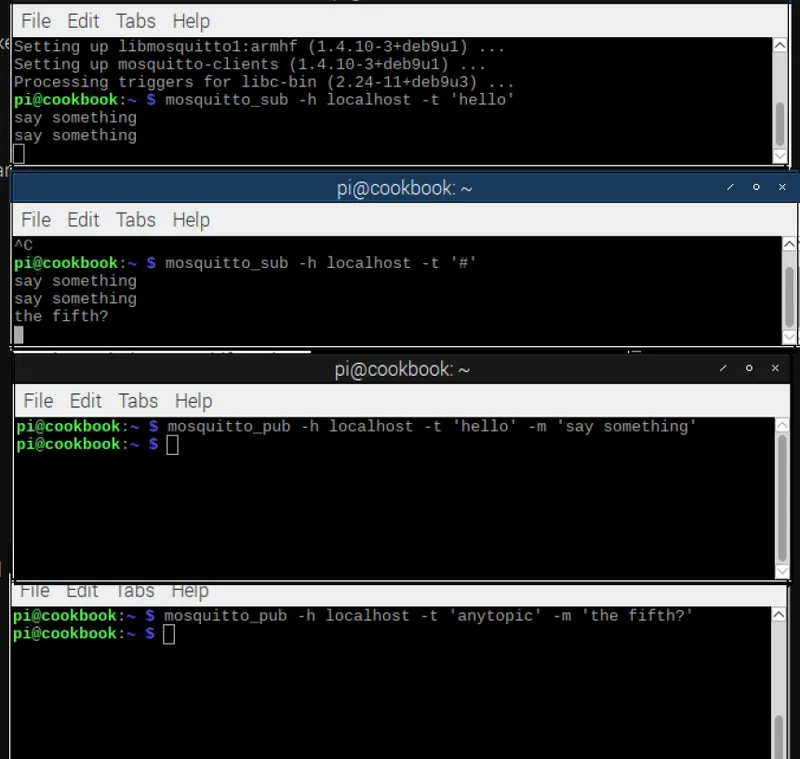Click the scrollbar up arrow in second terminal
This screenshot has height=759, width=800.
pyautogui.click(x=789, y=241)
